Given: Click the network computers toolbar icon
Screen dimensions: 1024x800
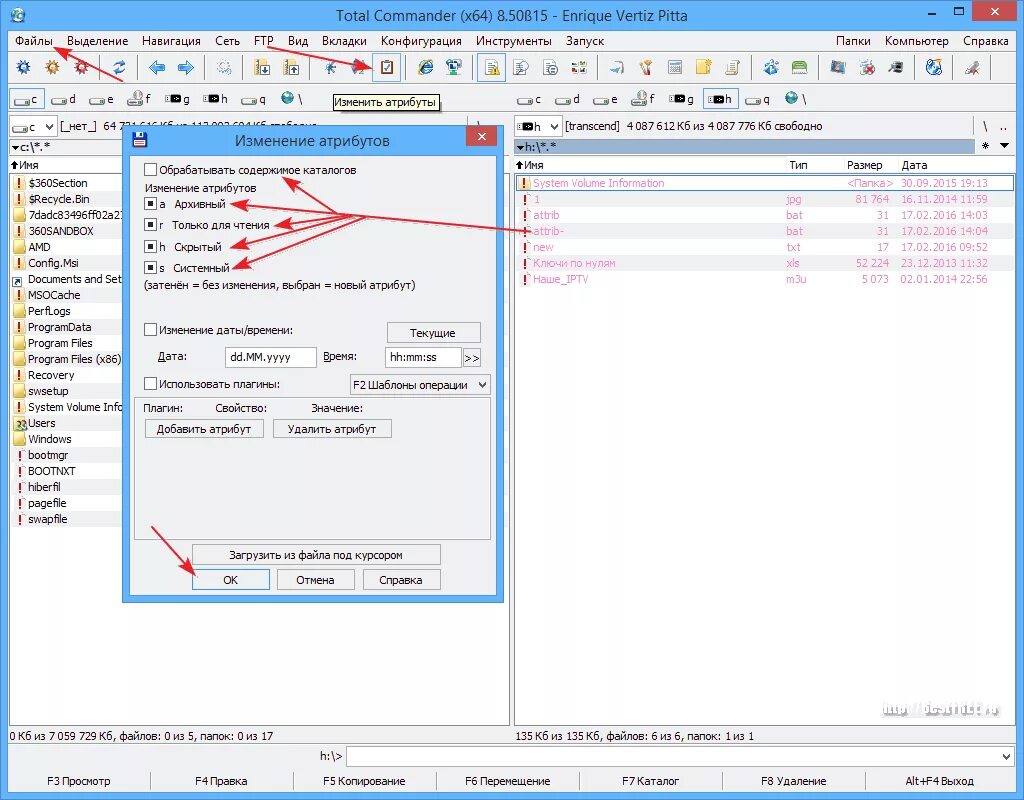Looking at the screenshot, I should tap(454, 67).
